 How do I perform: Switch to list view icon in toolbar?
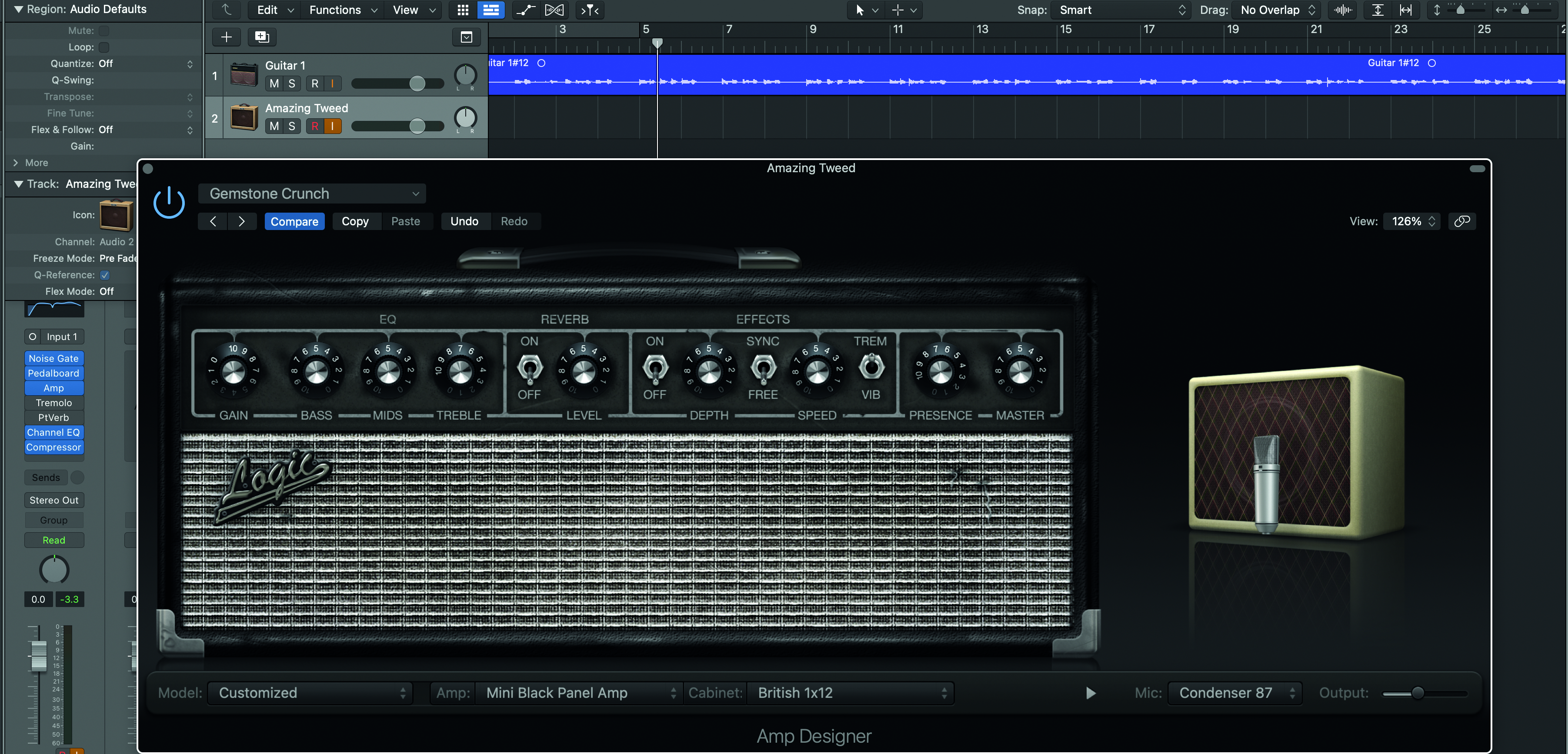(490, 10)
